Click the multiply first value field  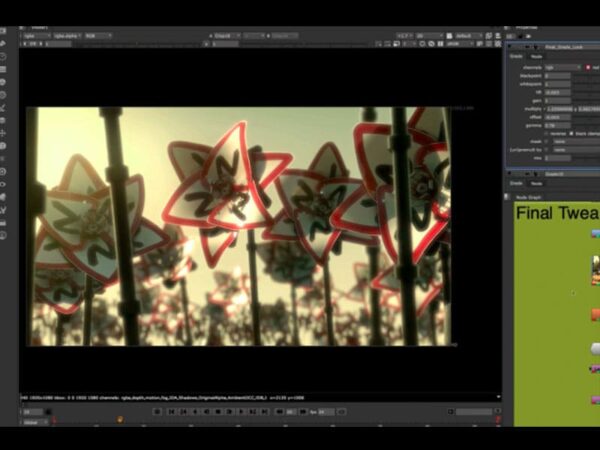[x=559, y=109]
